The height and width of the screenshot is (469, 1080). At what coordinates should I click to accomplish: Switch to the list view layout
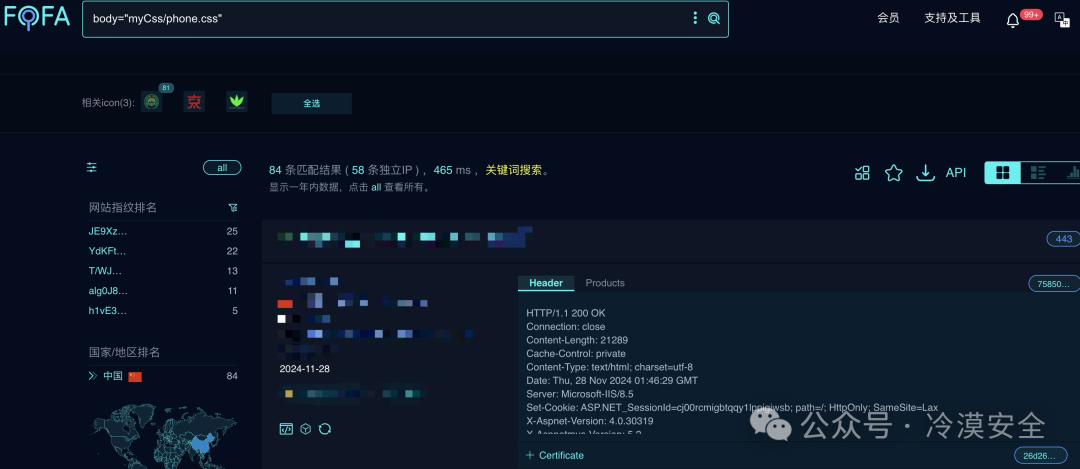pos(1038,173)
